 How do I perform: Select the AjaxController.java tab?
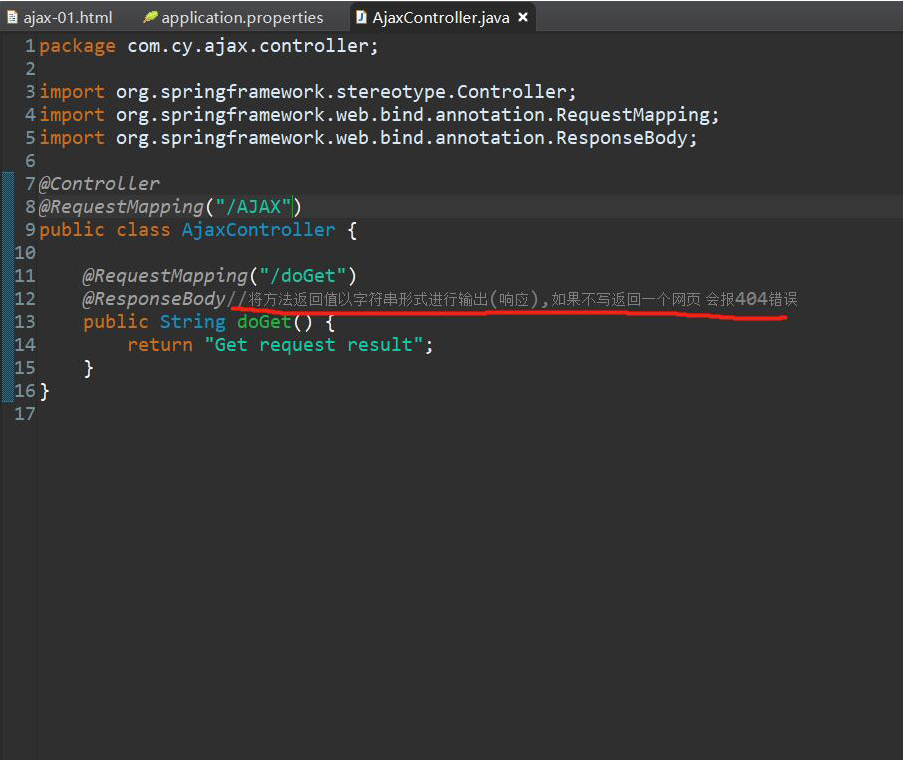coord(441,17)
